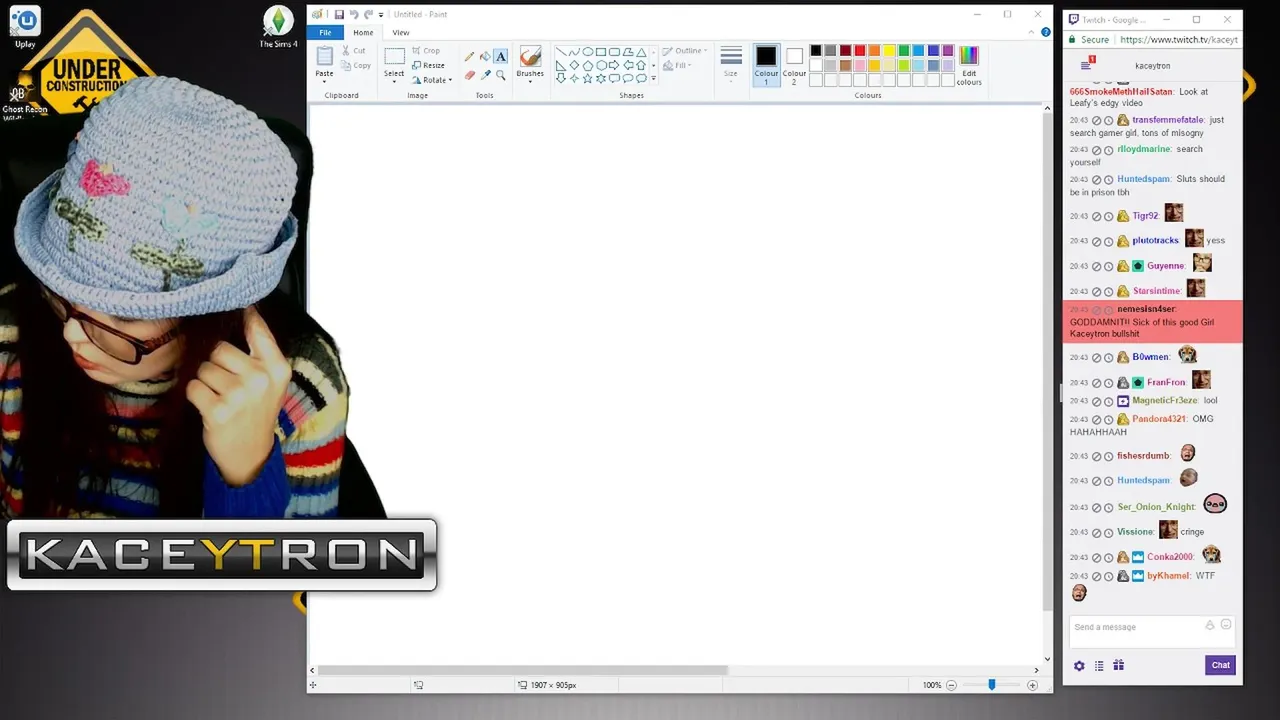The image size is (1280, 720).
Task: Expand the Select dropdown arrow
Action: coord(394,80)
